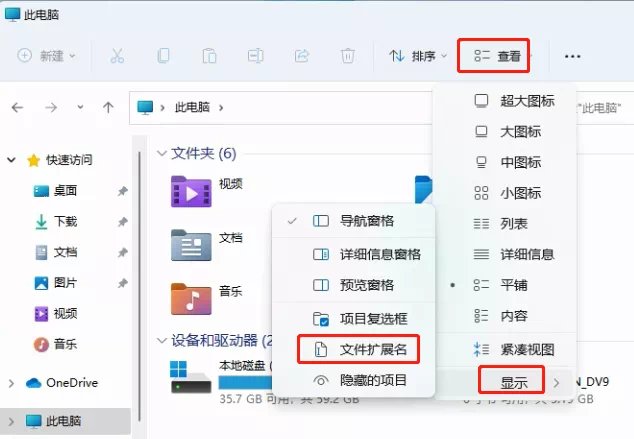Click 此电脑 in the address bar path

192,108
